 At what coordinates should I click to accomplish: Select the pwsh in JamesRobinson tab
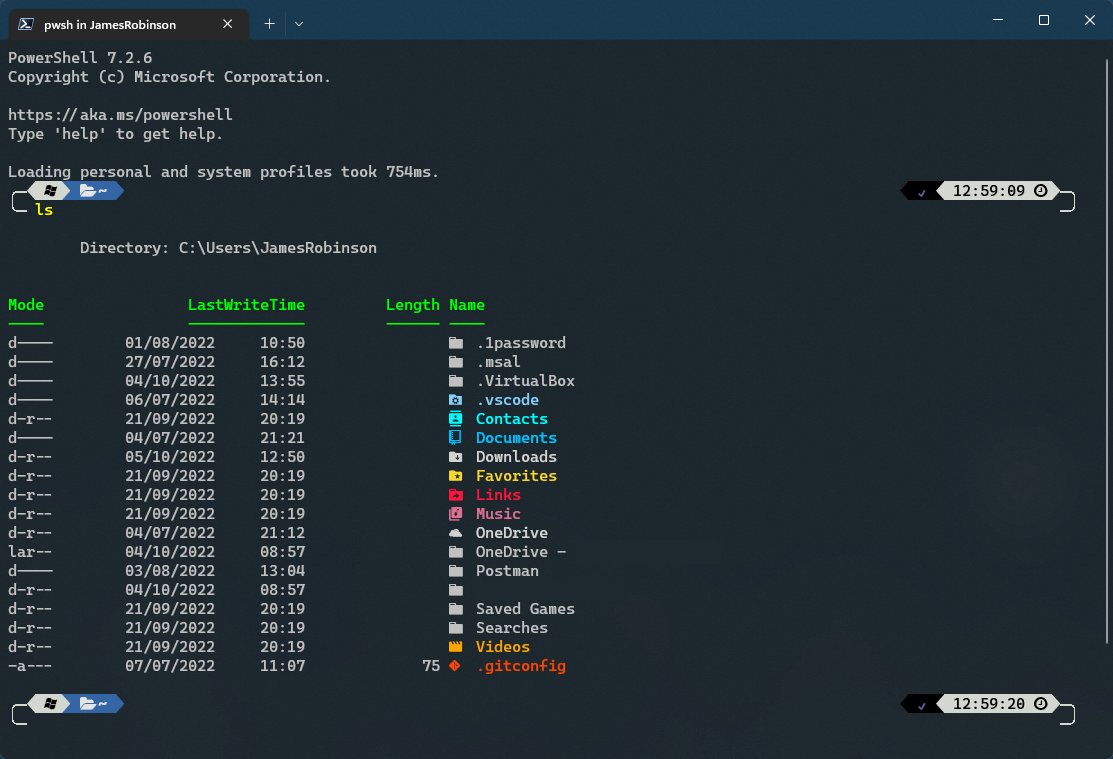point(128,24)
